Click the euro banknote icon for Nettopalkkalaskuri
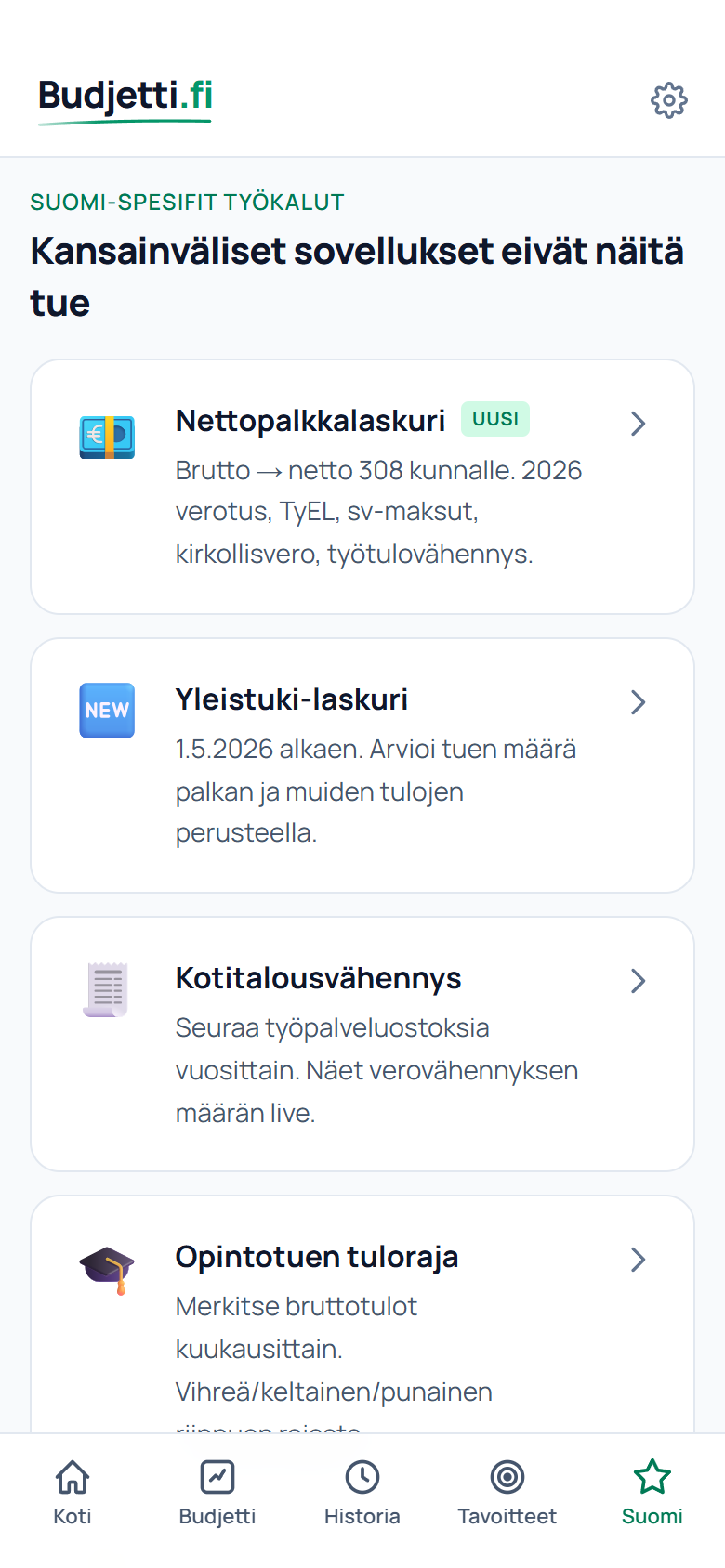The height and width of the screenshot is (1568, 725). (x=107, y=437)
